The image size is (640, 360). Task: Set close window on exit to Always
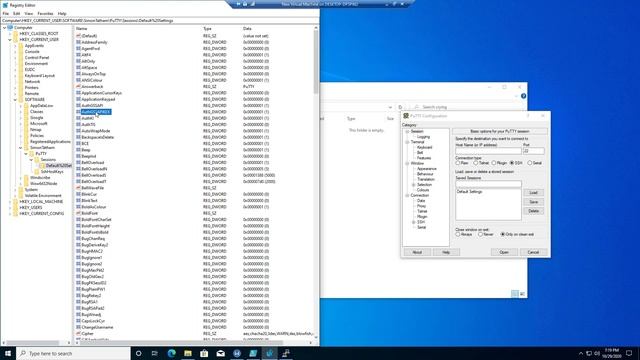(x=458, y=235)
